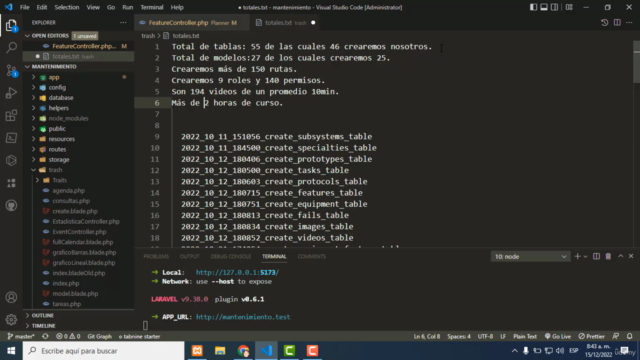Add a new terminal with plus icon
The image size is (640, 360).
577,256
